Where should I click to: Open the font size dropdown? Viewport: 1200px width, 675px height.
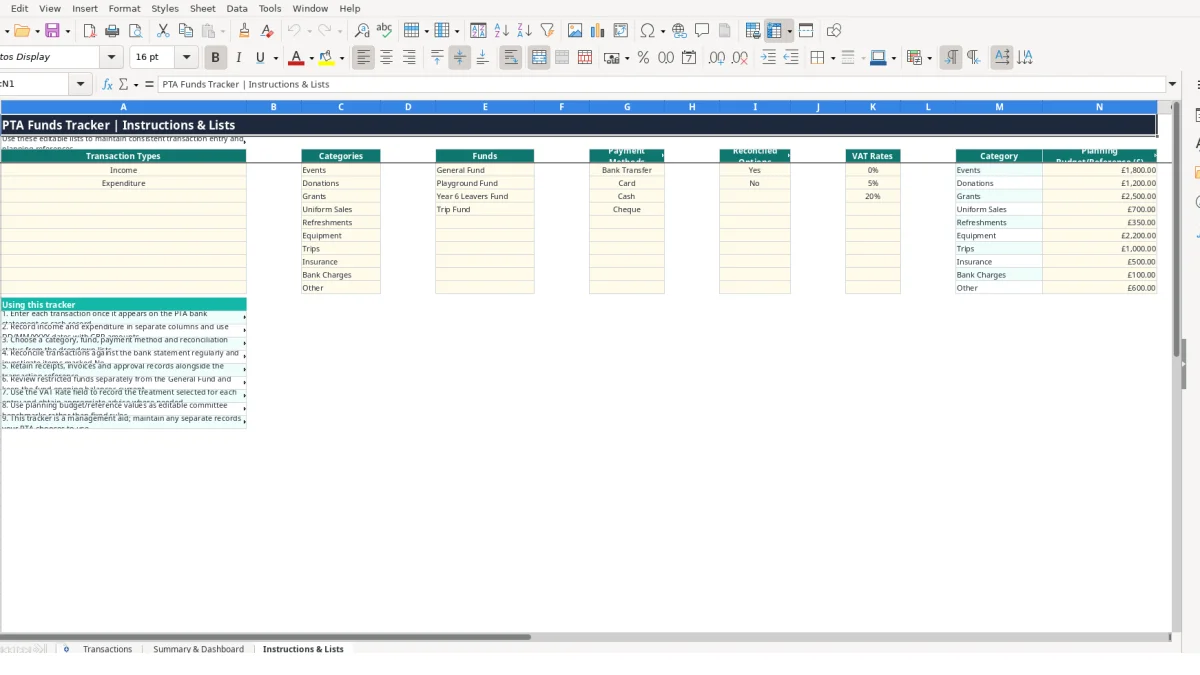[x=186, y=58]
